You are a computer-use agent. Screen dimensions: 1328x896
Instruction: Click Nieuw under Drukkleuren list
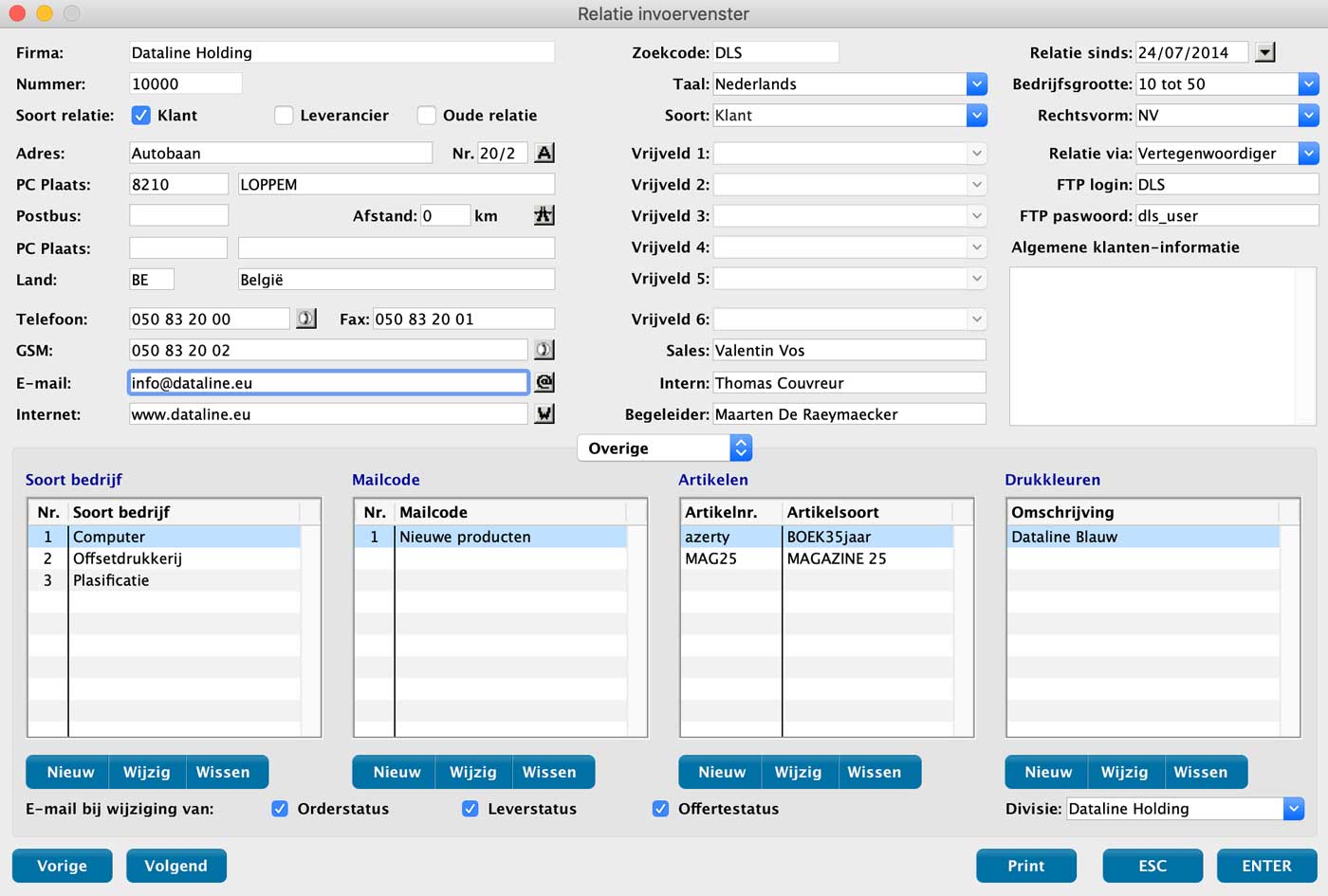(1048, 772)
